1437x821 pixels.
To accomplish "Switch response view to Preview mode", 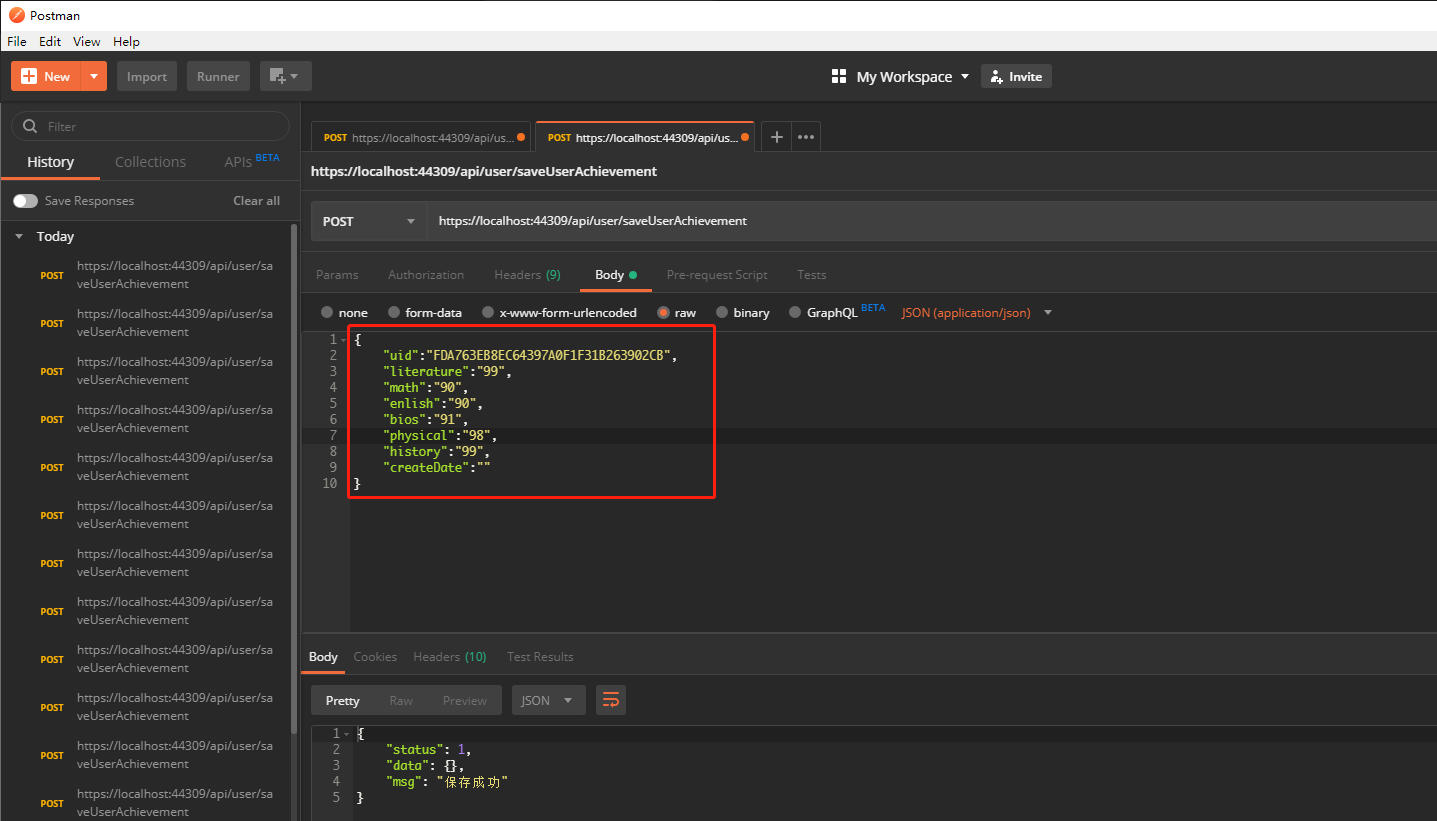I will click(464, 700).
